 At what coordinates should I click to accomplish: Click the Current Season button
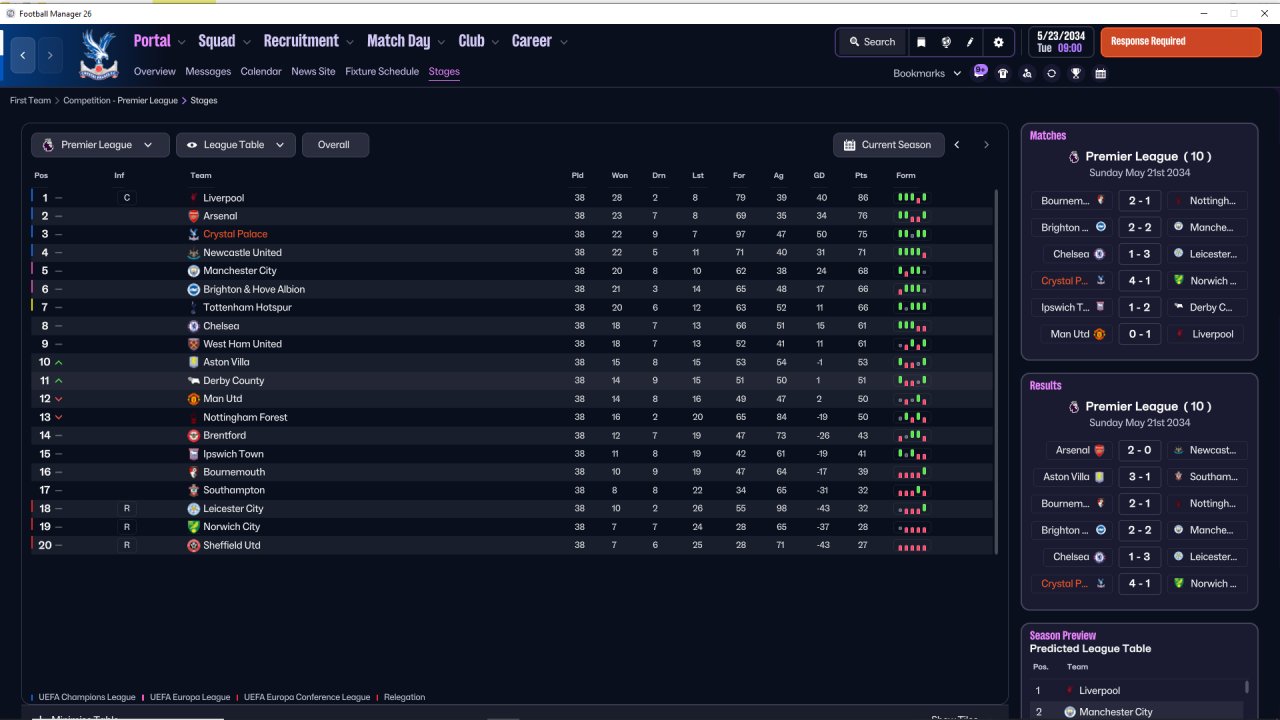pyautogui.click(x=888, y=145)
